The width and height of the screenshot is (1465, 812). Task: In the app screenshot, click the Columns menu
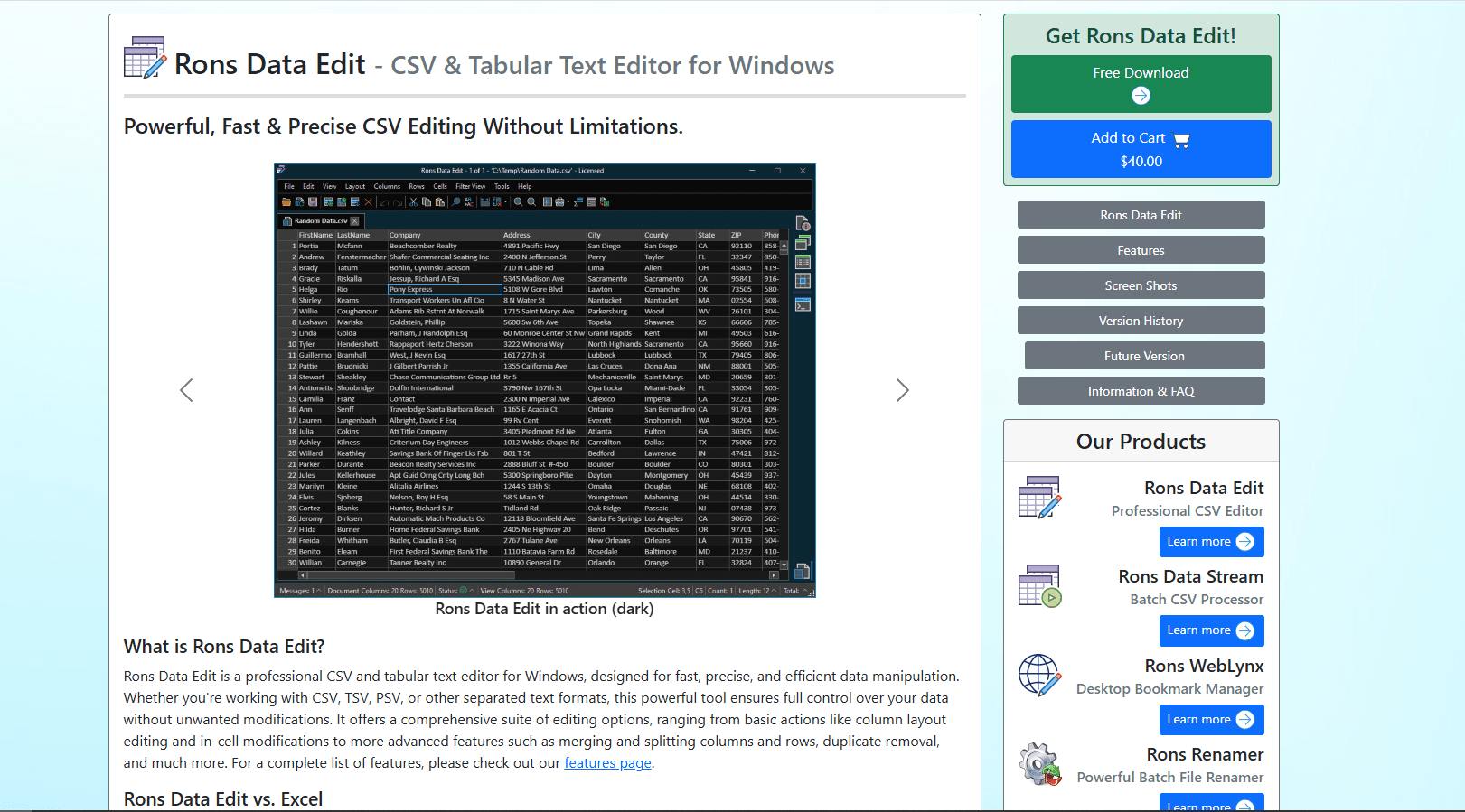pyautogui.click(x=387, y=186)
